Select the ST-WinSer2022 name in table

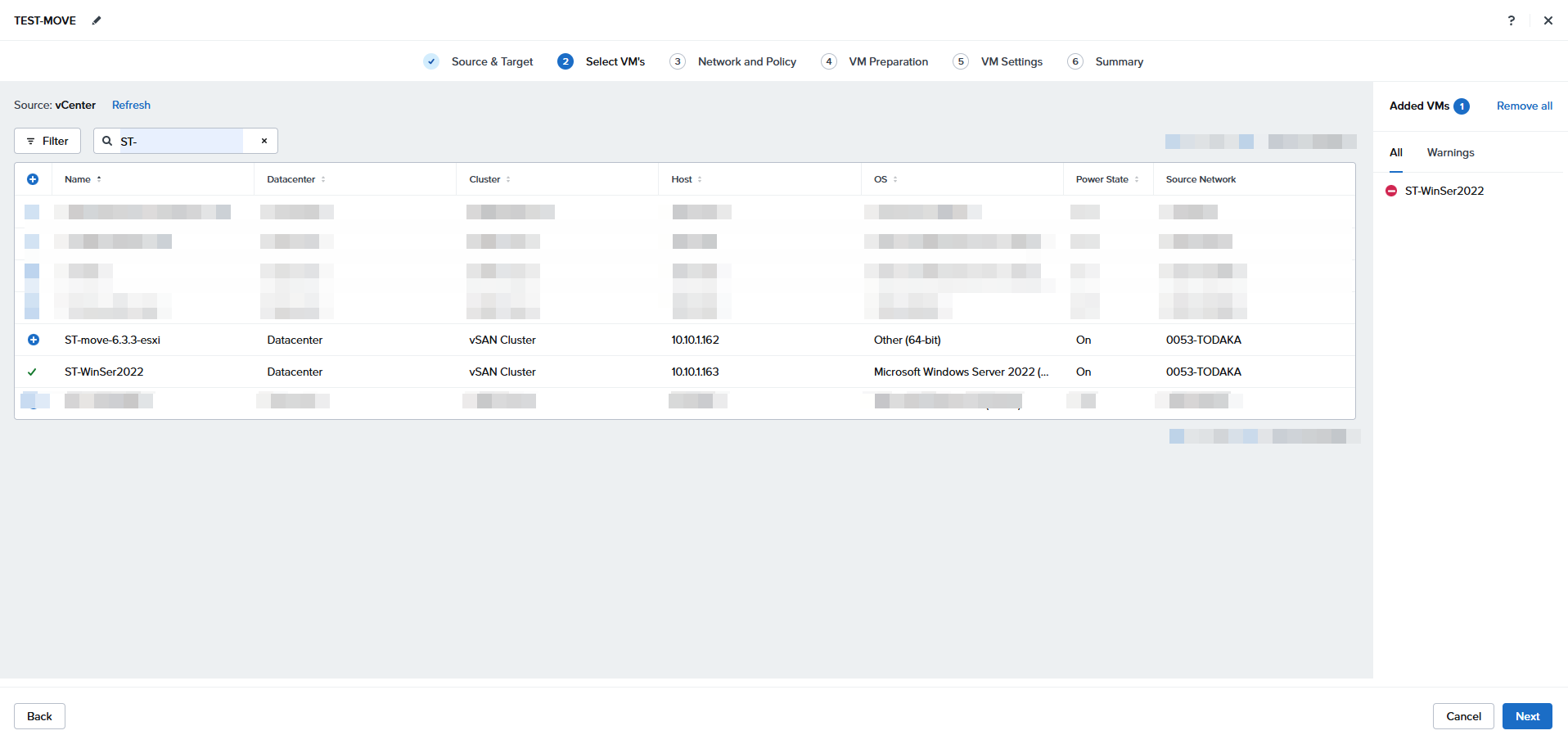[x=104, y=372]
